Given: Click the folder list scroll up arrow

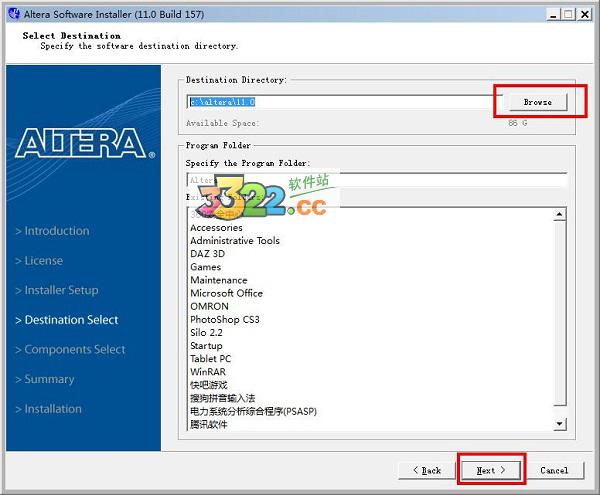Looking at the screenshot, I should [559, 214].
